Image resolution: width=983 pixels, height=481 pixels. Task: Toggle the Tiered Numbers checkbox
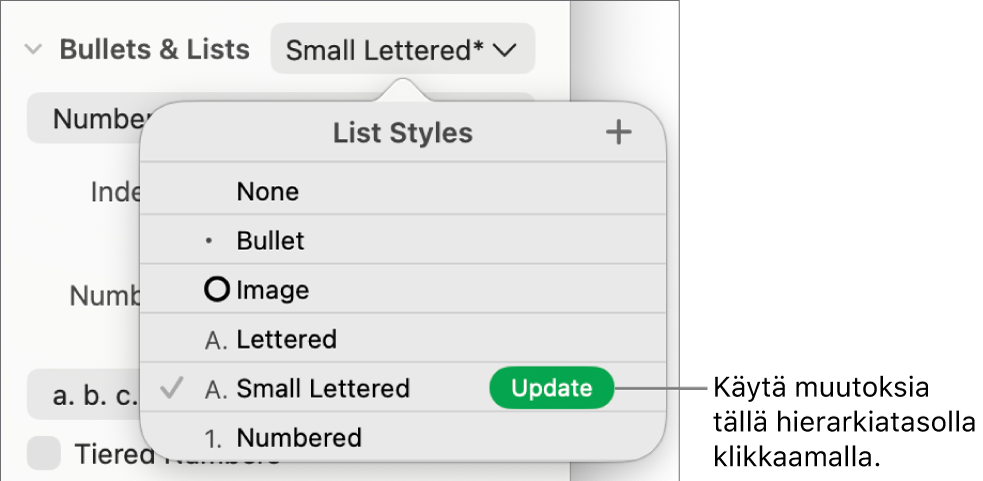pos(44,453)
